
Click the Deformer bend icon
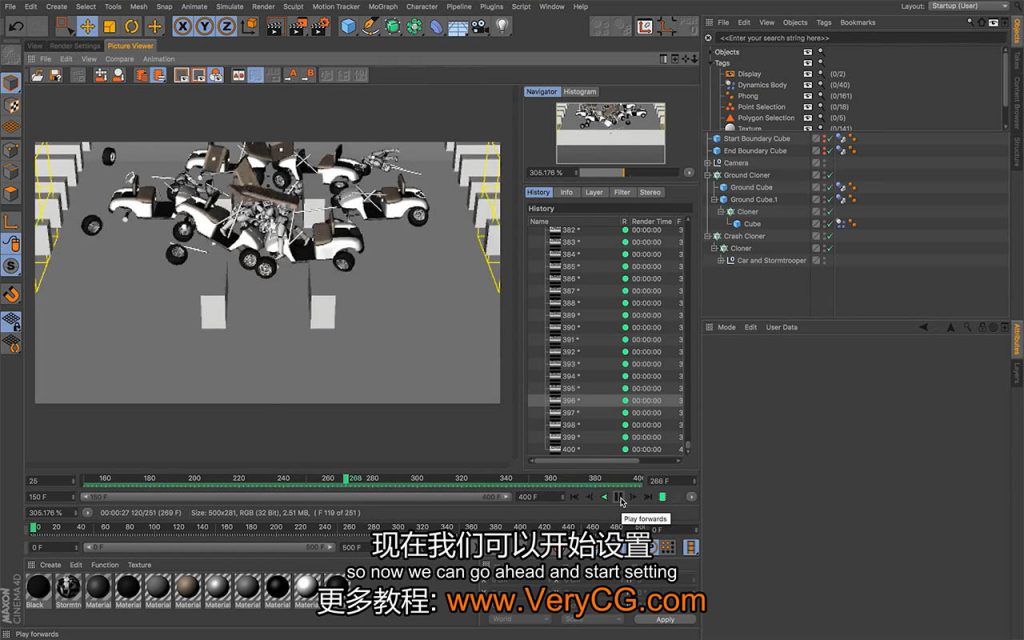[x=436, y=27]
